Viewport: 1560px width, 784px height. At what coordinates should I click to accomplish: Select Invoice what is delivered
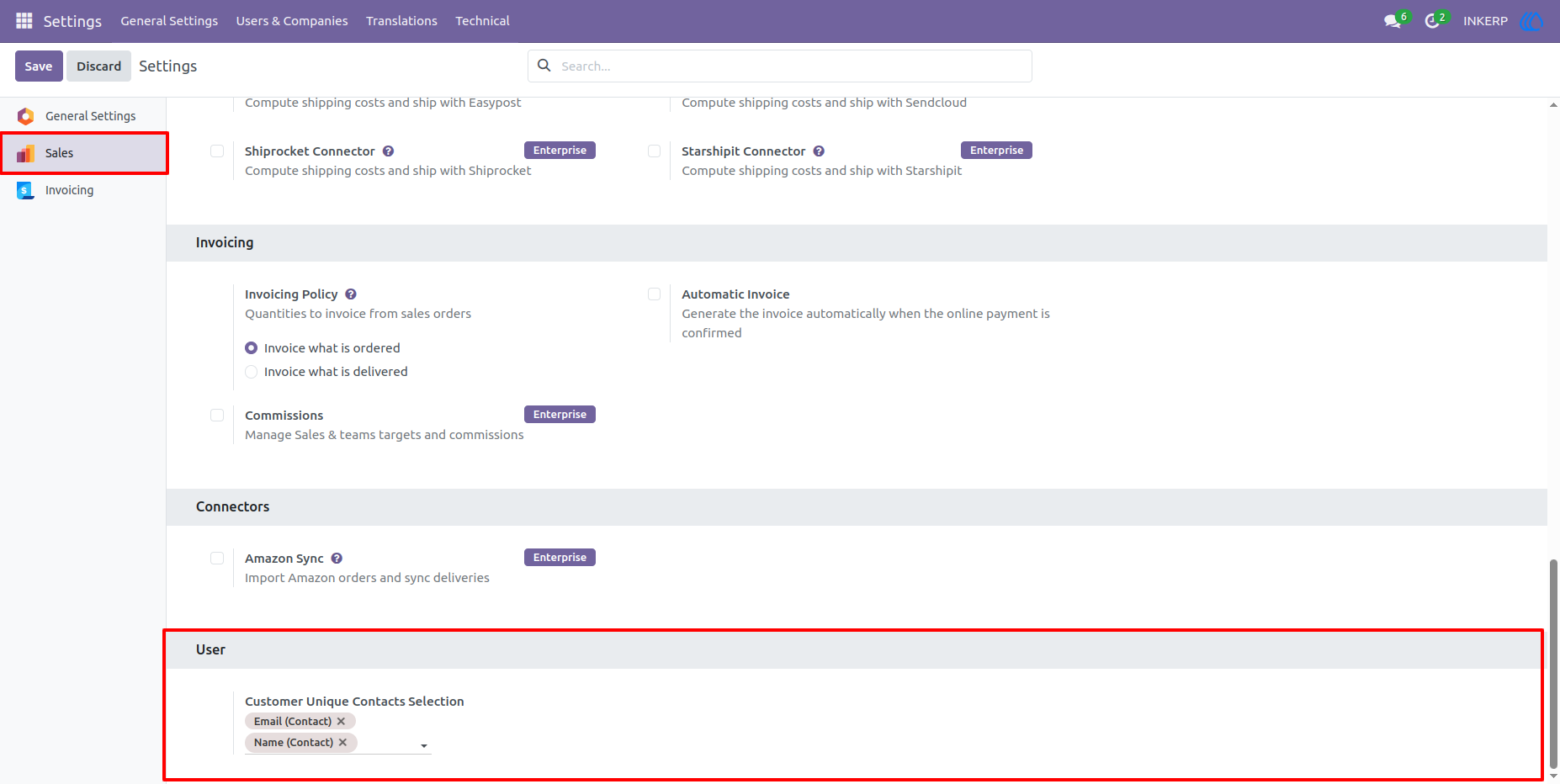point(251,372)
